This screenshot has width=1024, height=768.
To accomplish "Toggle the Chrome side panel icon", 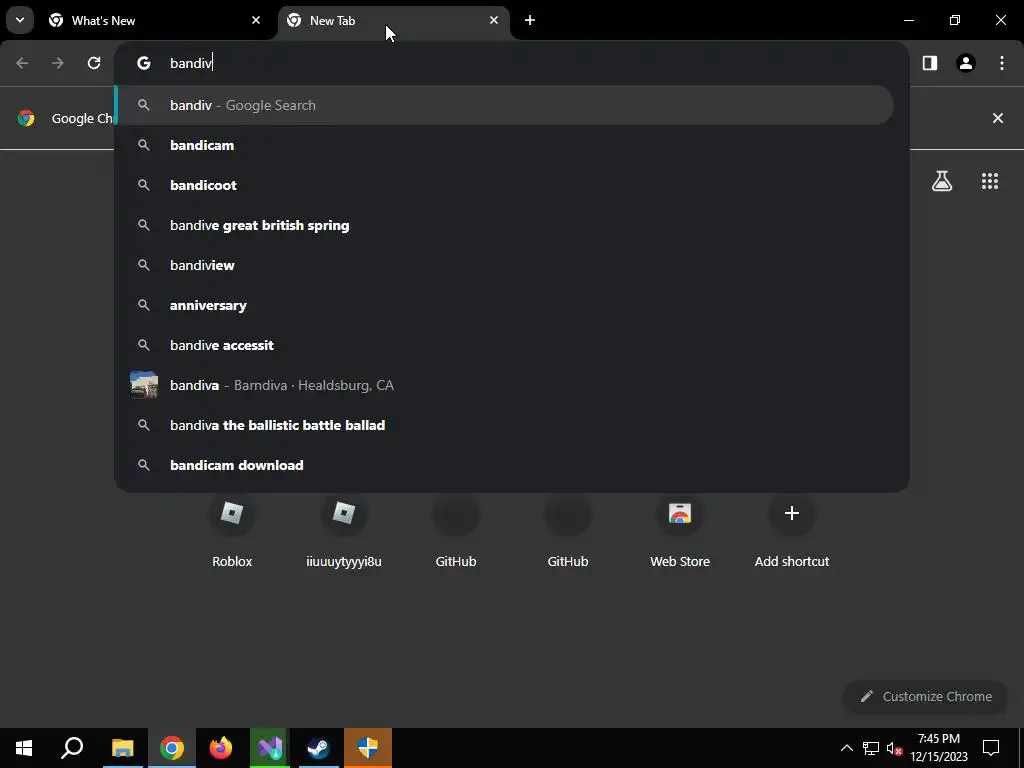I will (x=929, y=63).
